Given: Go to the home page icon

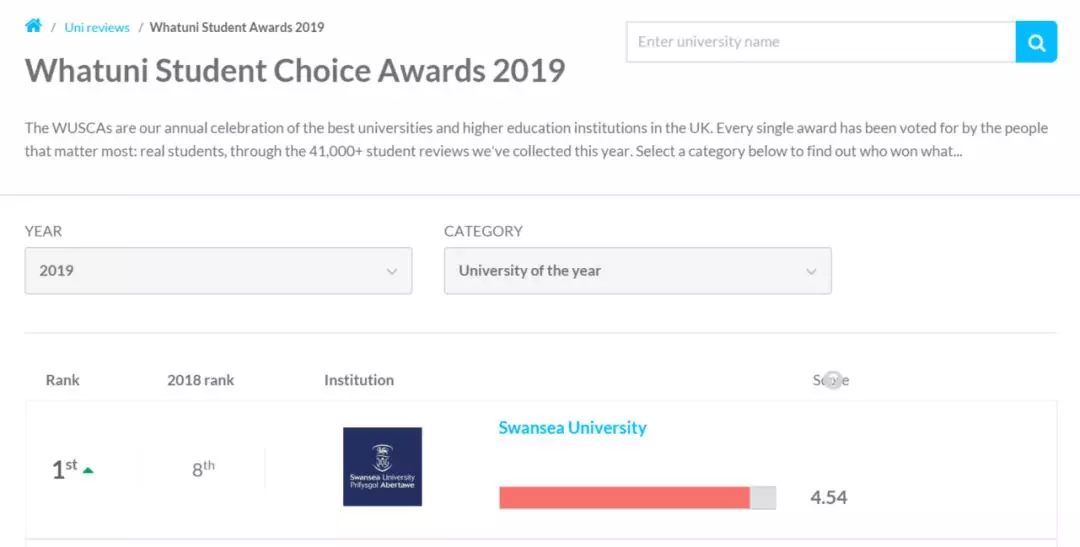Looking at the screenshot, I should pyautogui.click(x=33, y=26).
